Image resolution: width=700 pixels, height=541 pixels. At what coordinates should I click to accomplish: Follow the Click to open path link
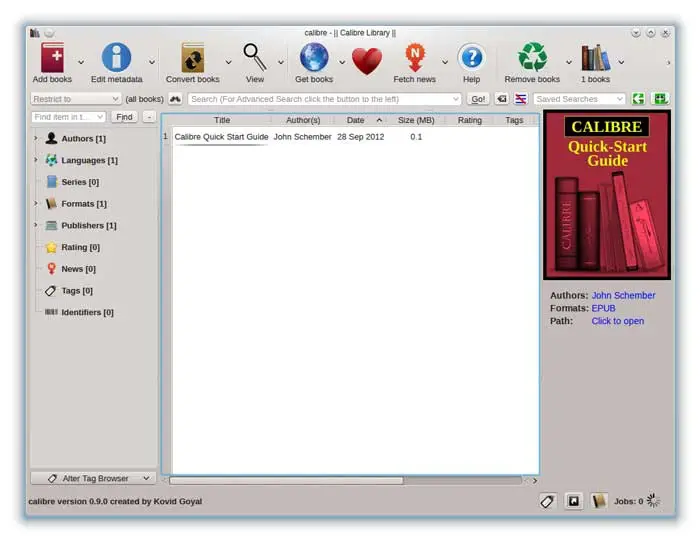[617, 321]
